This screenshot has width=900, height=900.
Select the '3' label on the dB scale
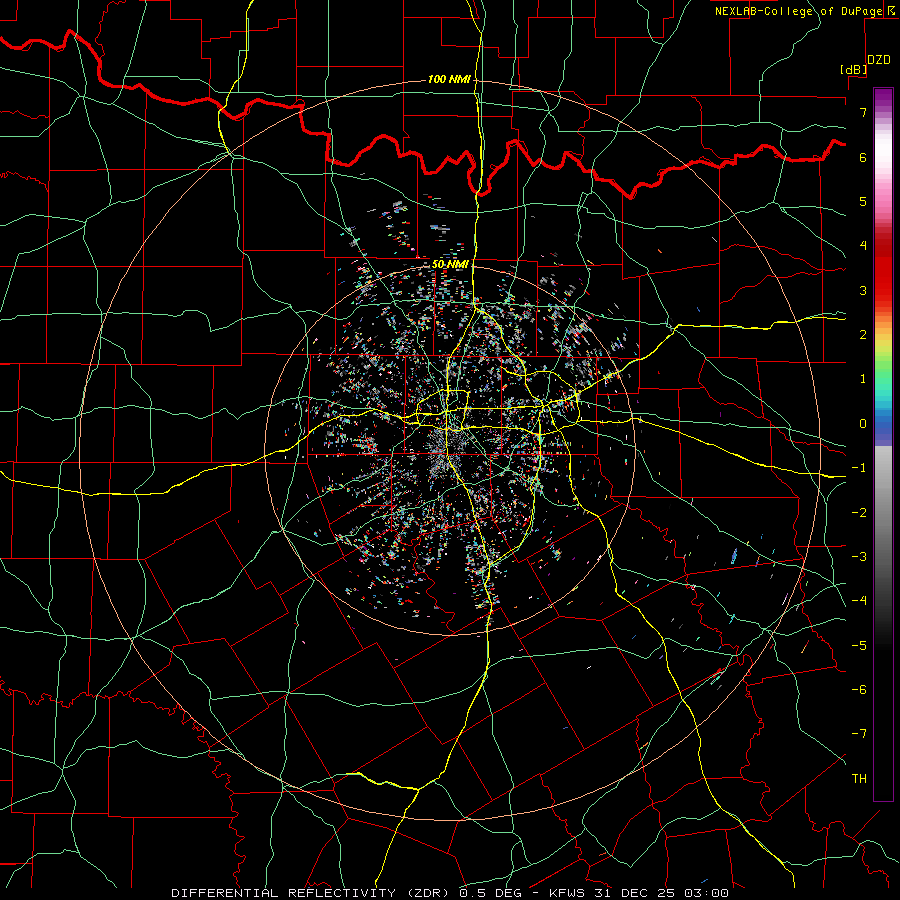click(863, 290)
